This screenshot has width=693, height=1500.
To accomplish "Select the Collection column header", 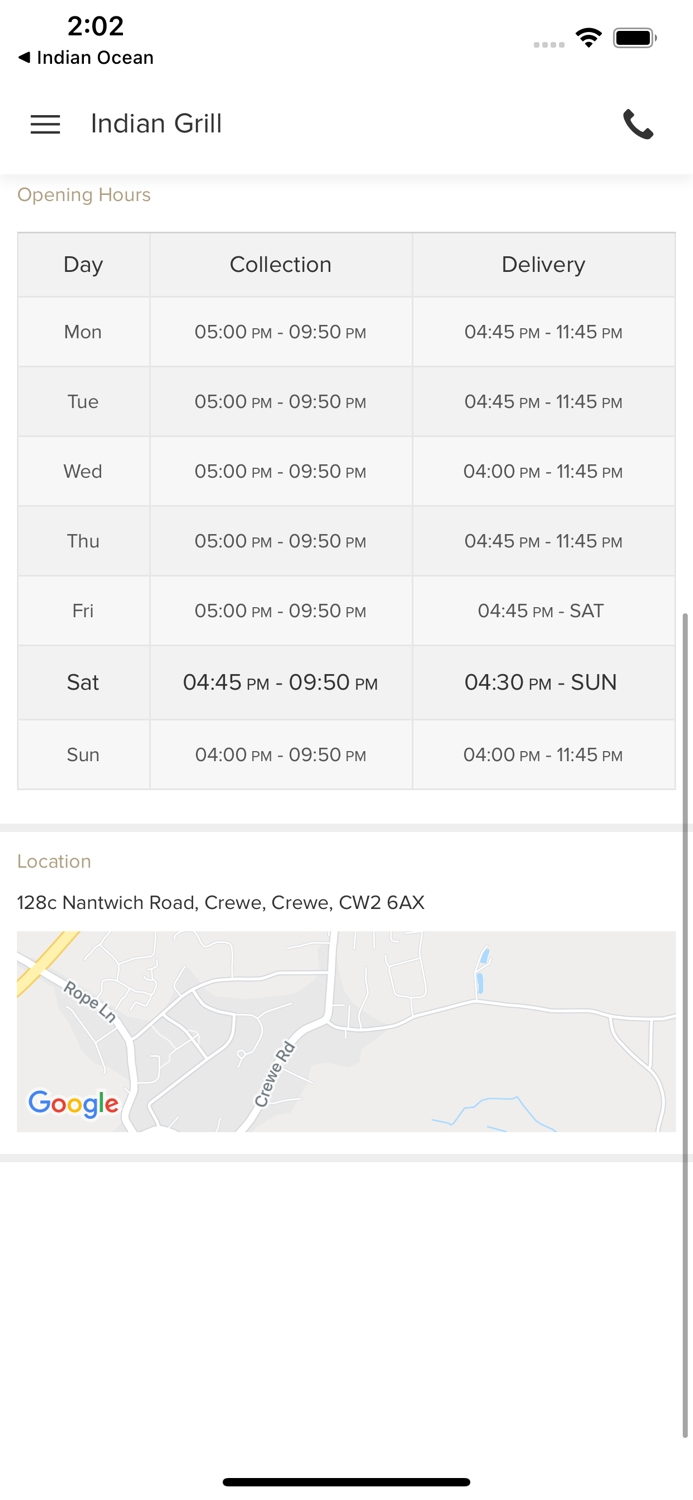I will click(x=280, y=265).
